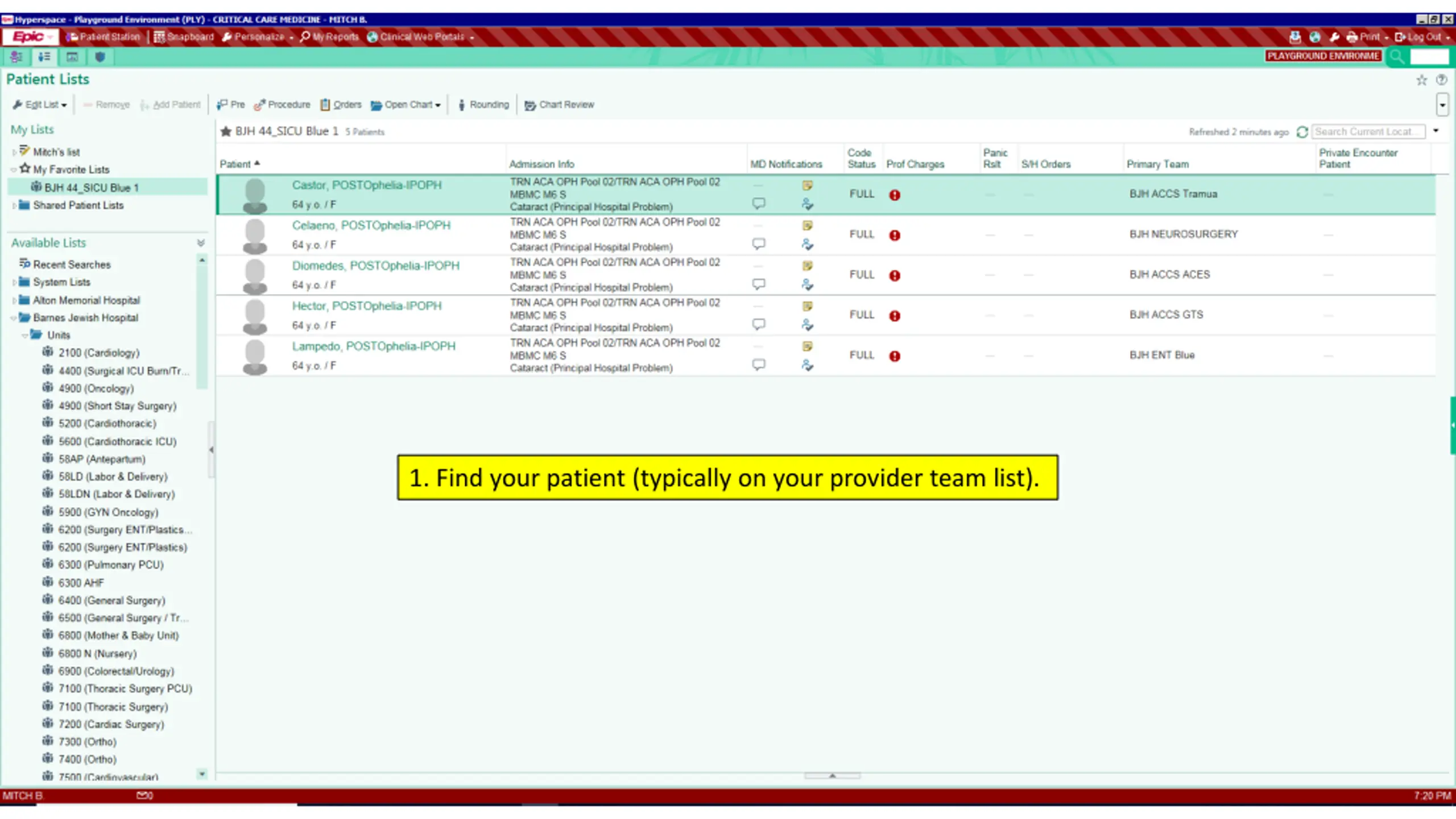Click the Orders toolbar button
The width and height of the screenshot is (1456, 819).
click(x=341, y=105)
